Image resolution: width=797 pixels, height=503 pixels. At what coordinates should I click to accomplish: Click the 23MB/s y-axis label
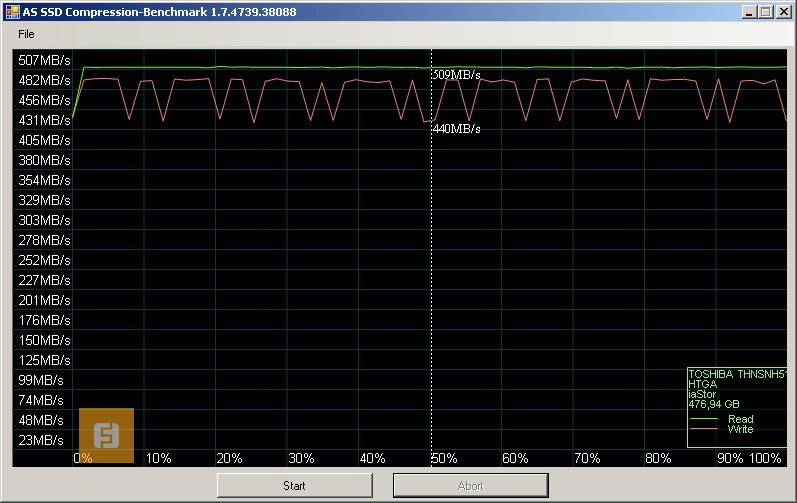point(42,440)
